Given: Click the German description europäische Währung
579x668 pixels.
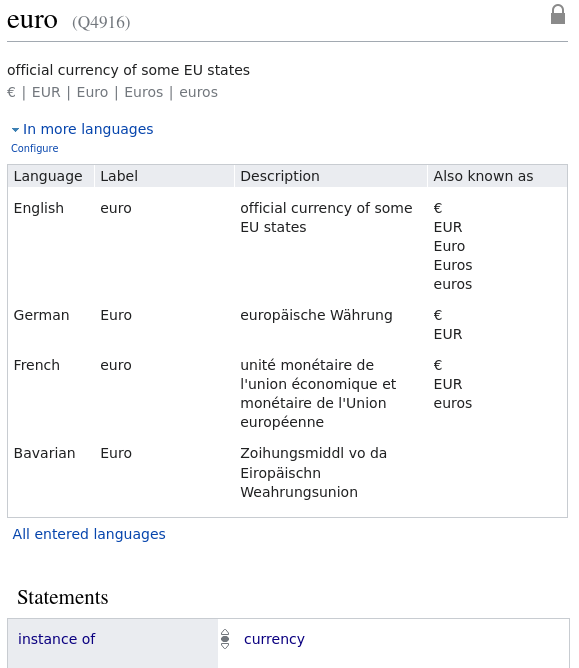Looking at the screenshot, I should click(x=316, y=315).
